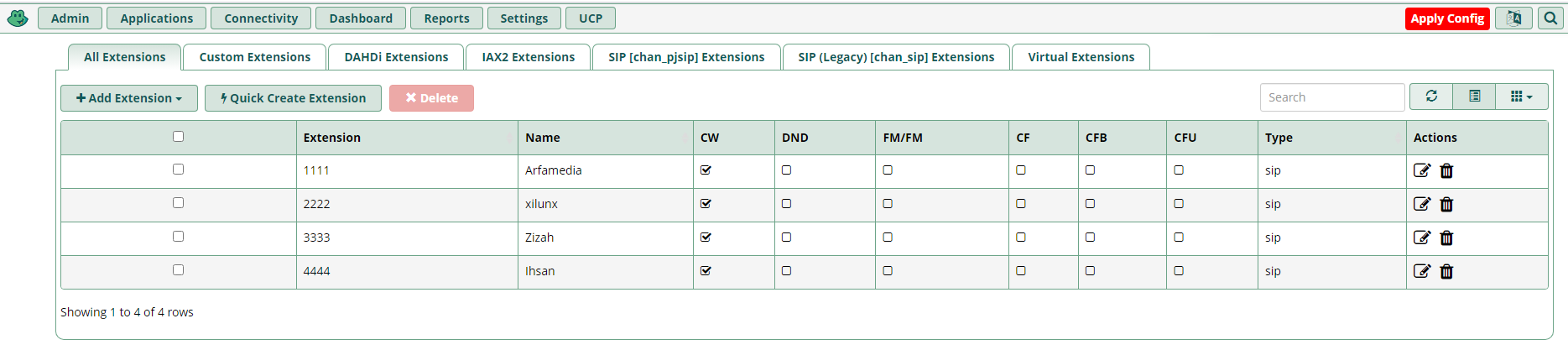The height and width of the screenshot is (355, 1568).
Task: Select row checkbox for extension 3333
Action: point(178,236)
